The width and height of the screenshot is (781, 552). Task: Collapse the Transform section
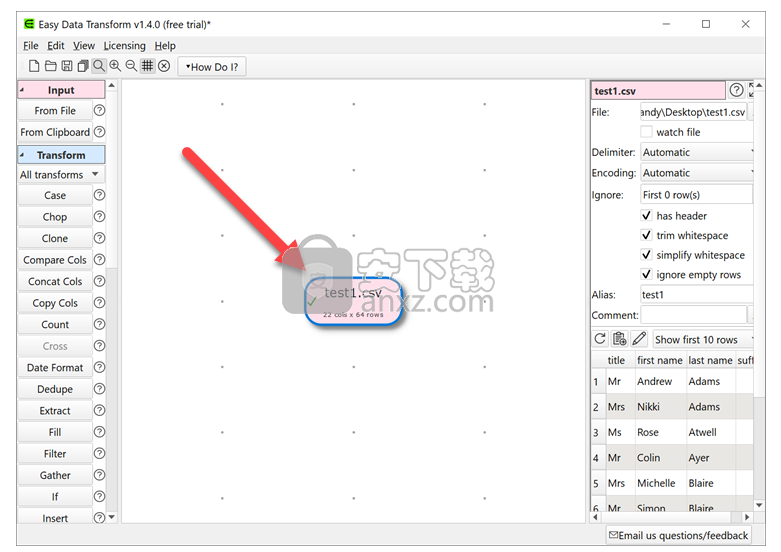(x=61, y=155)
